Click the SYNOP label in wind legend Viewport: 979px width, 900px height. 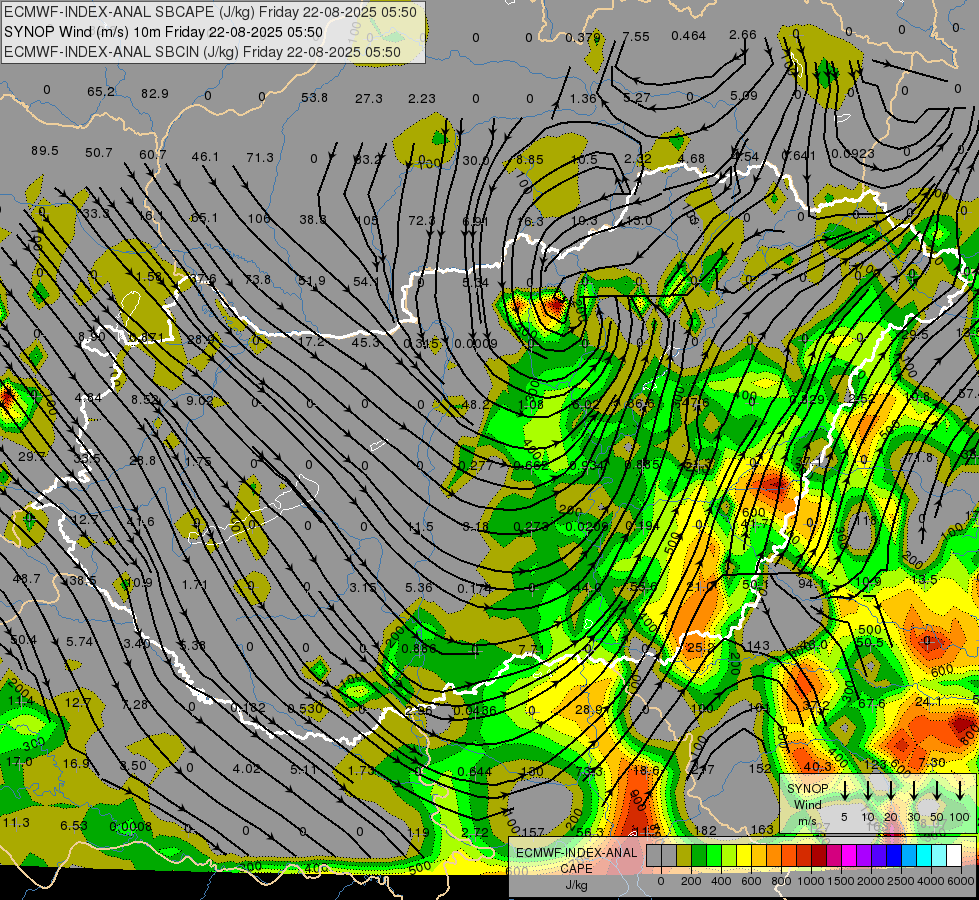pos(807,789)
